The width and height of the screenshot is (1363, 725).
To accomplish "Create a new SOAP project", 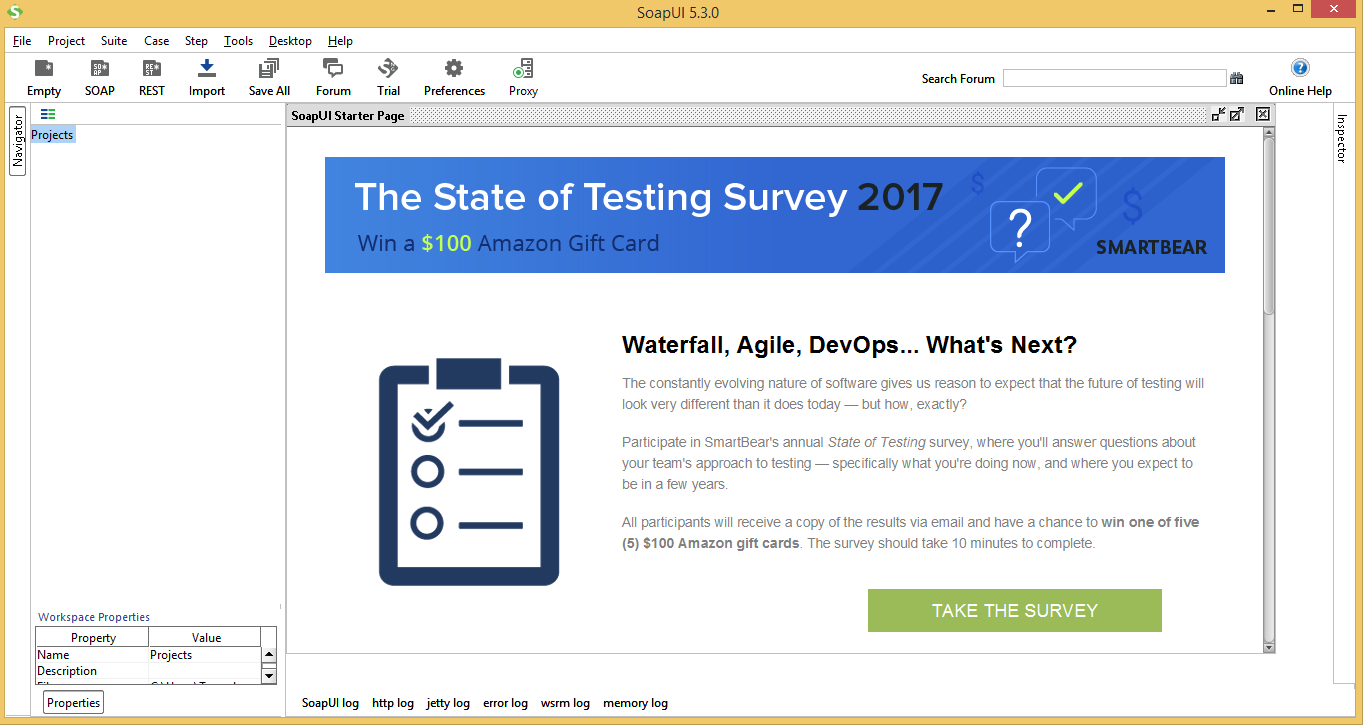I will point(99,76).
